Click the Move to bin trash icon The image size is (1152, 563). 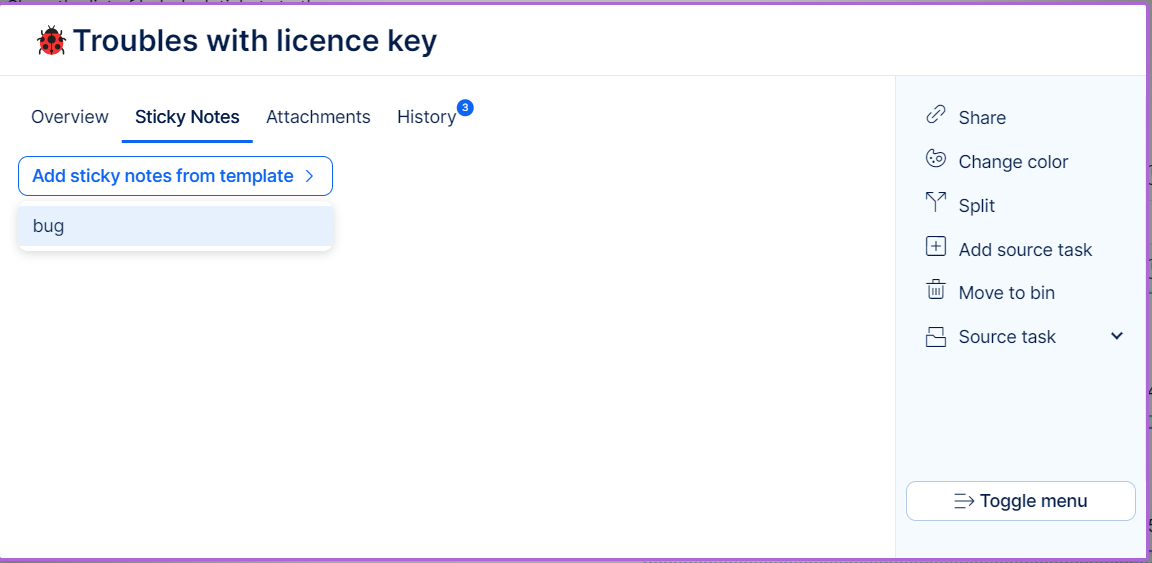pos(936,290)
